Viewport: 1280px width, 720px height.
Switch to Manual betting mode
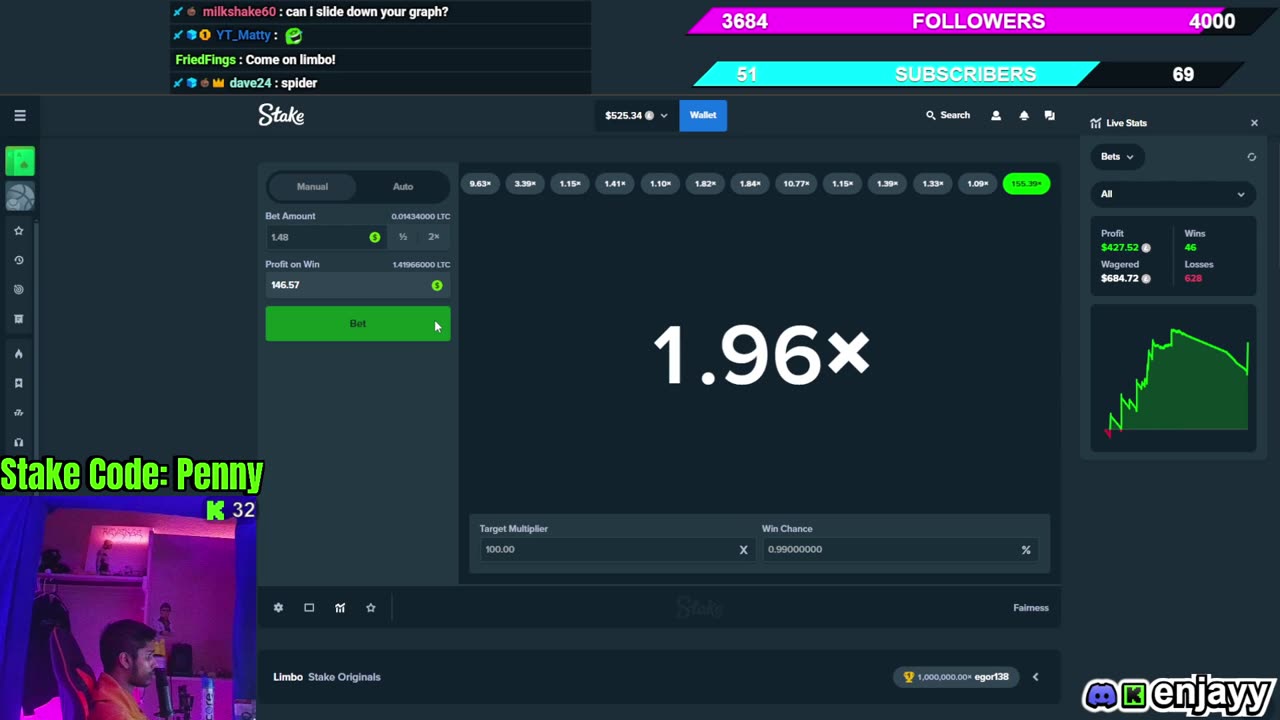(312, 186)
